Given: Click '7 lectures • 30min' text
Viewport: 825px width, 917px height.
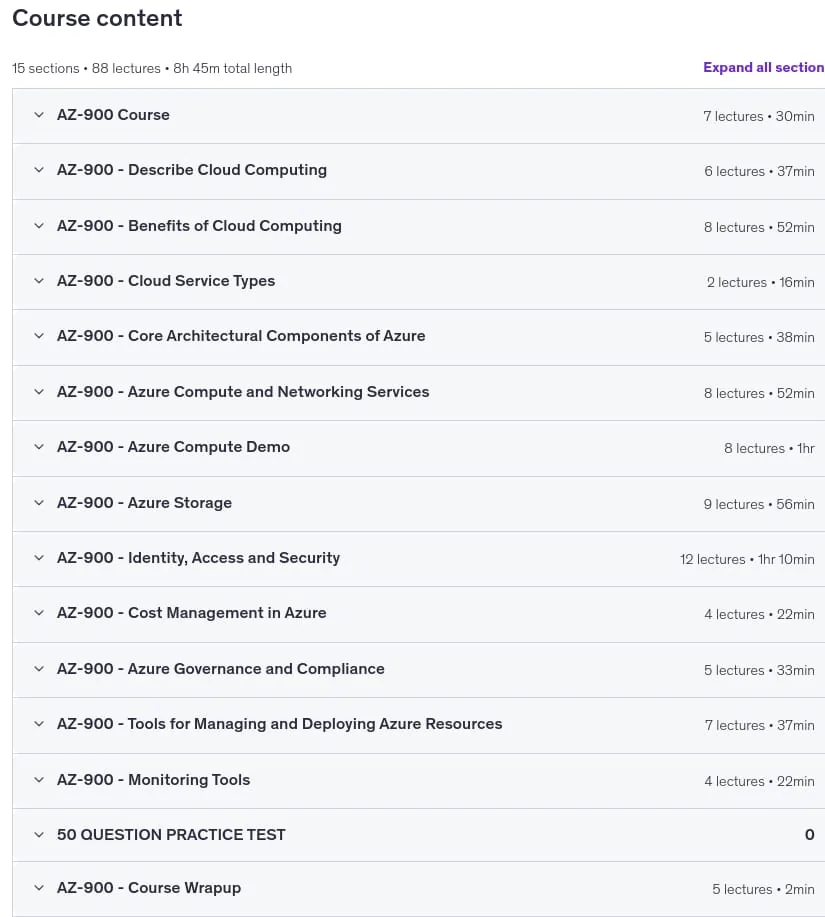Looking at the screenshot, I should click(x=758, y=116).
